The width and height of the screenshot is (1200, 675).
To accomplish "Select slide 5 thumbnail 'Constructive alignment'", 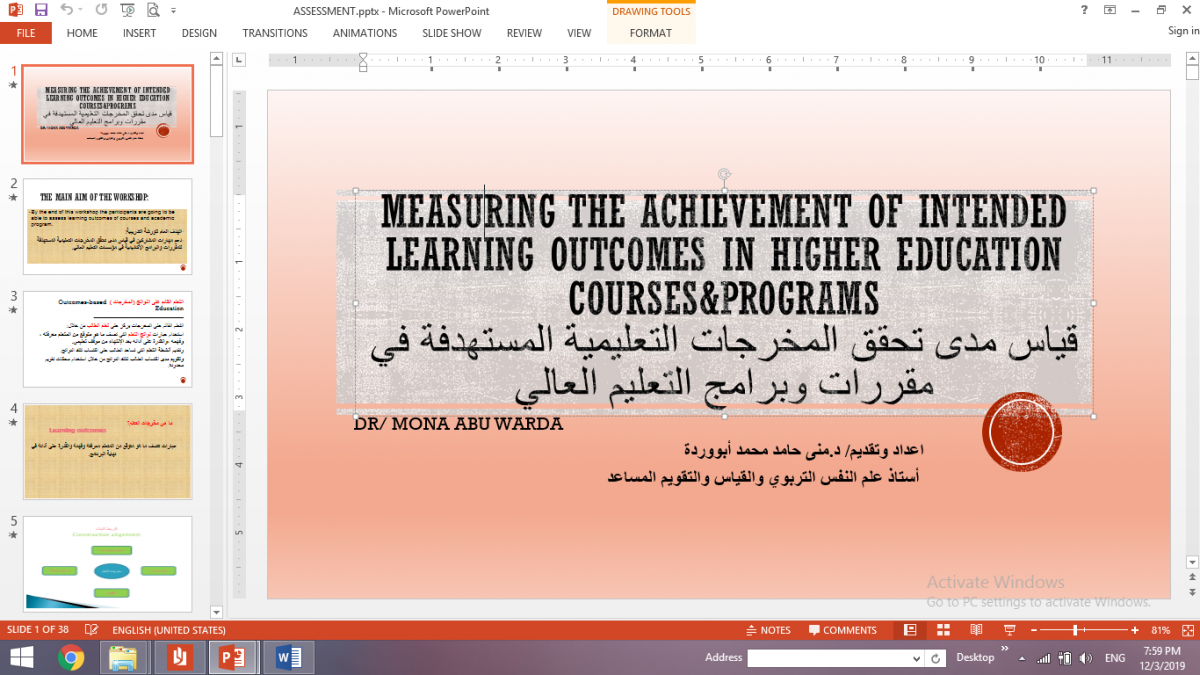I will click(x=108, y=562).
